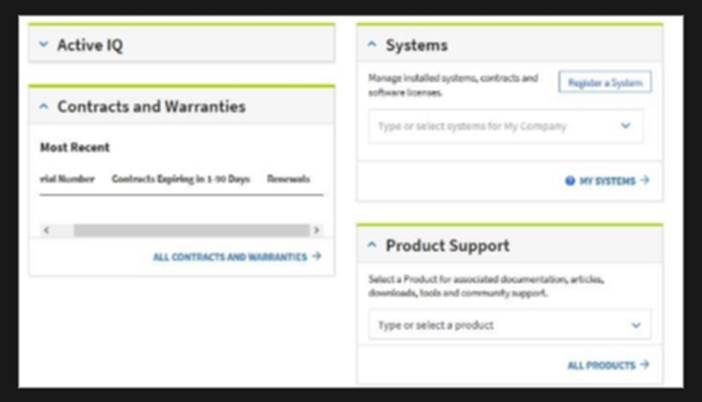Open the product dropdown arrow
This screenshot has width=702, height=402.
pyautogui.click(x=636, y=325)
